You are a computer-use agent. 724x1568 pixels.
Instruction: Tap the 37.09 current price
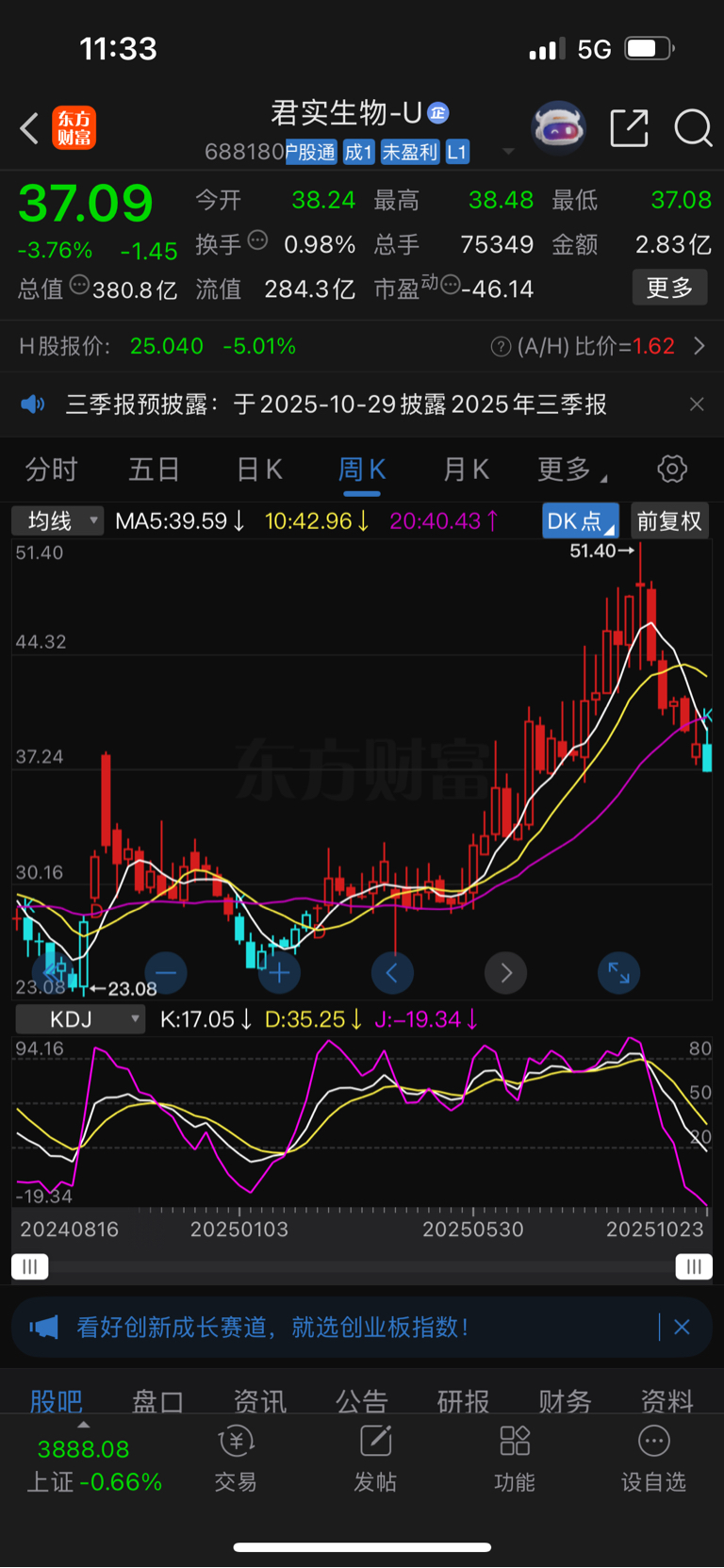(x=85, y=204)
